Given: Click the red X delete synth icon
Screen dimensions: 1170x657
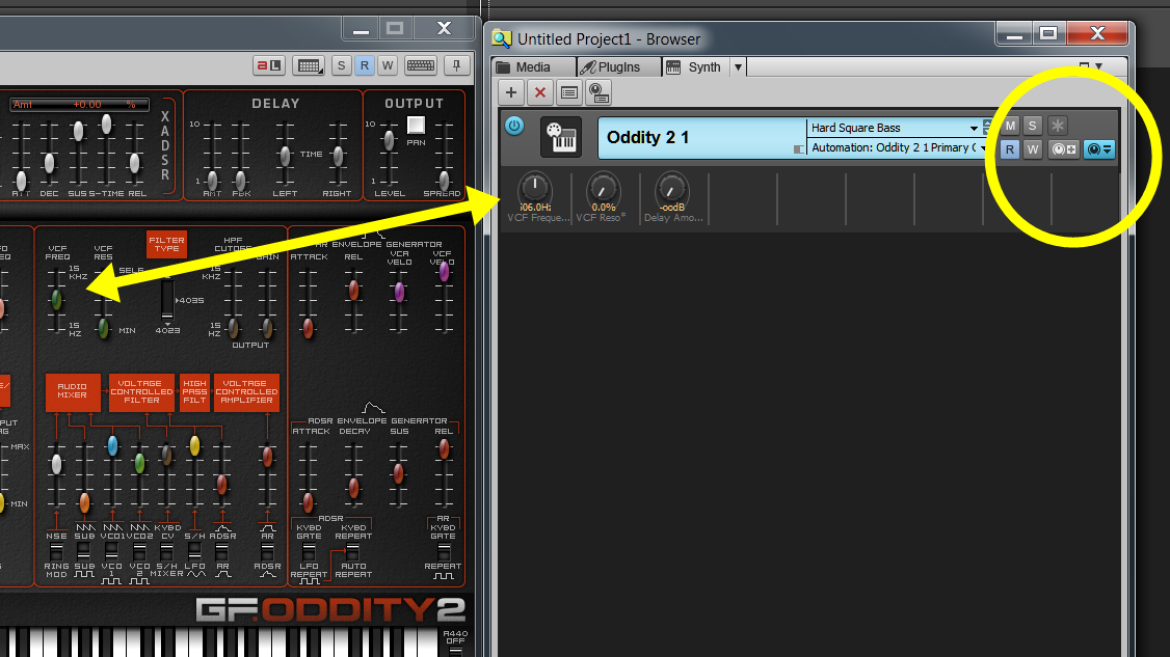Looking at the screenshot, I should (540, 93).
